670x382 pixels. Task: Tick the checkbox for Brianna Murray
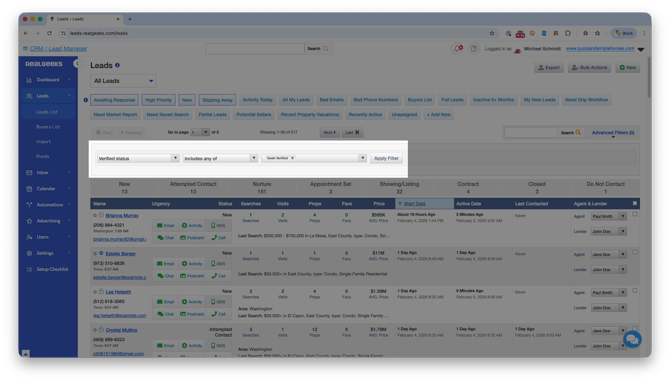pyautogui.click(x=635, y=215)
